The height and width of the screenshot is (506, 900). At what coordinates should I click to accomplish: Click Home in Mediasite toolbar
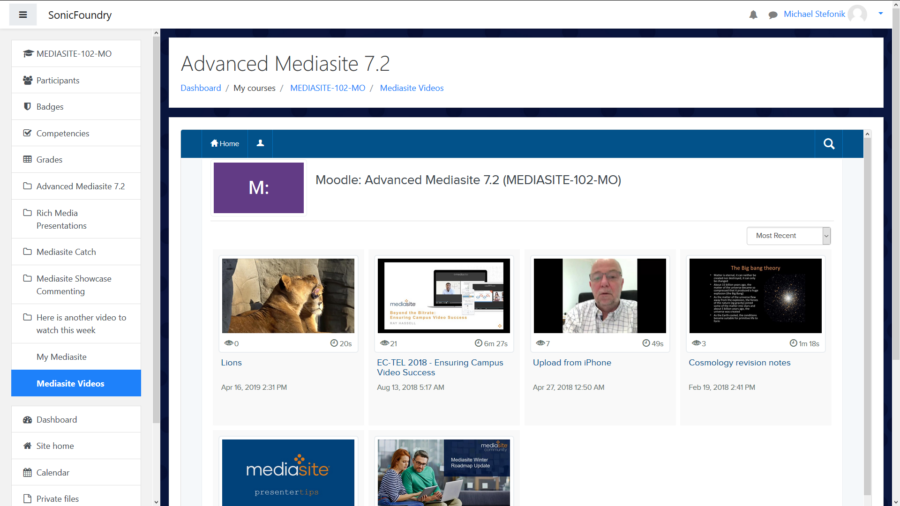click(224, 143)
